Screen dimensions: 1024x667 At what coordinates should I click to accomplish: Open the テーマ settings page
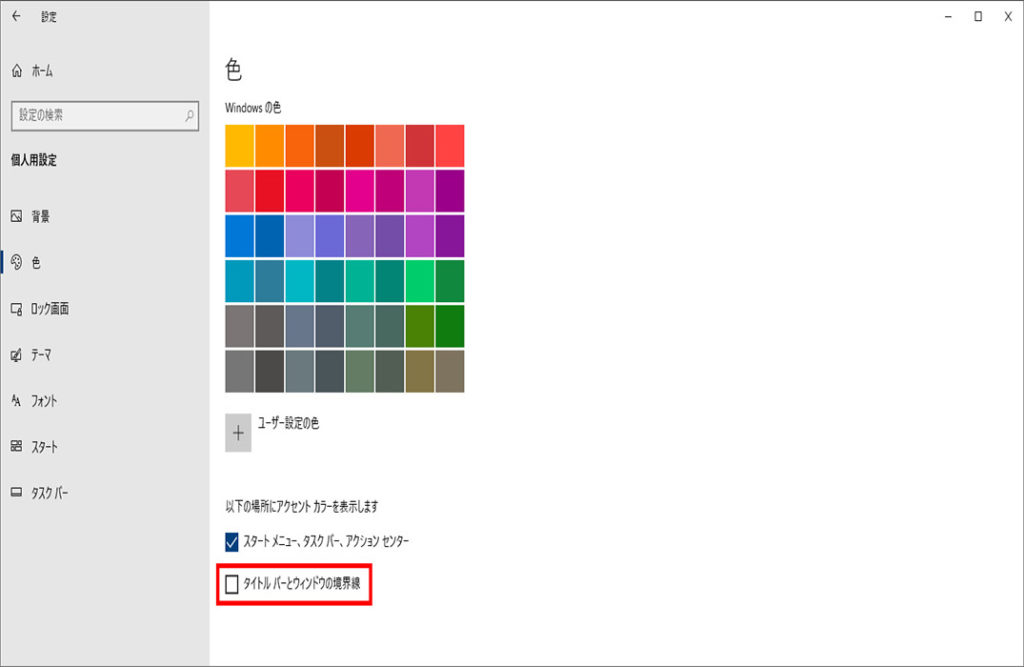[x=41, y=355]
